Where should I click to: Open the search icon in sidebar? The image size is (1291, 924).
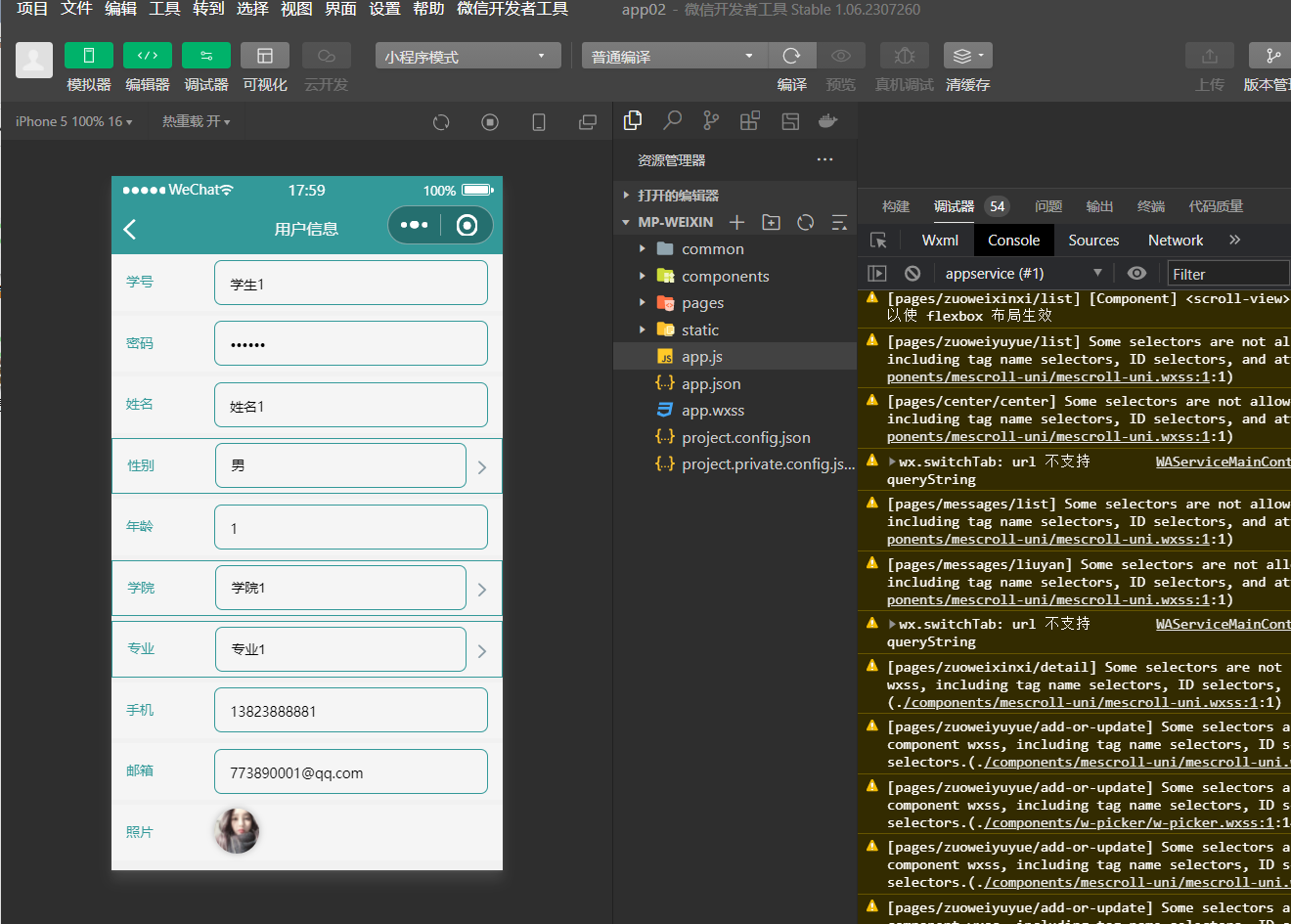[672, 121]
